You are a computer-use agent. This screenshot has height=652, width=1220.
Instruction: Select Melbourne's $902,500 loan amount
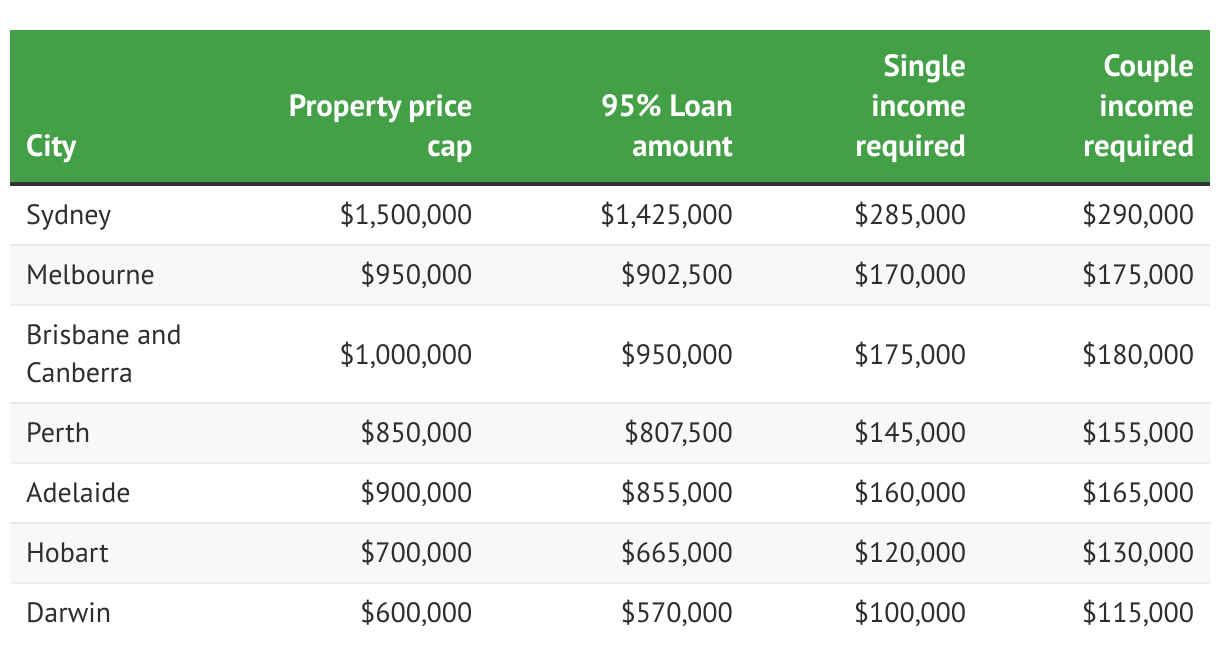677,275
